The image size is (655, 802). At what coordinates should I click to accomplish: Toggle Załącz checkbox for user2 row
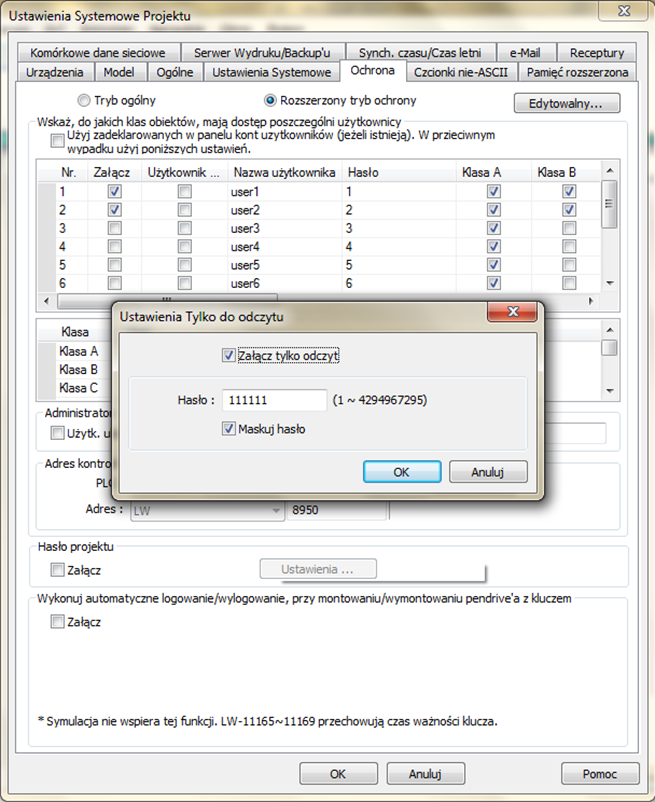[115, 210]
